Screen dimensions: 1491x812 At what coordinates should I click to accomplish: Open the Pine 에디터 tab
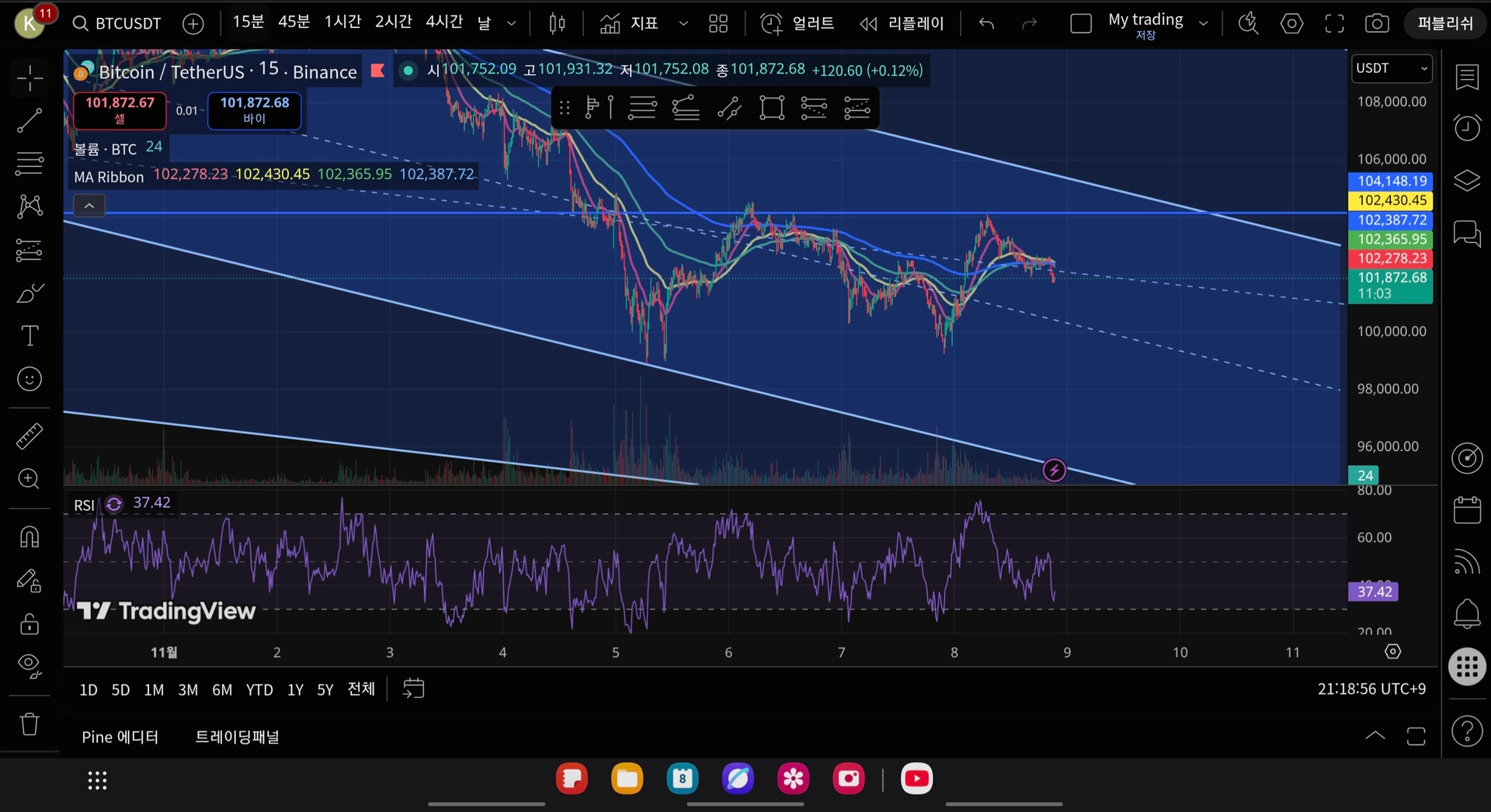(x=120, y=737)
